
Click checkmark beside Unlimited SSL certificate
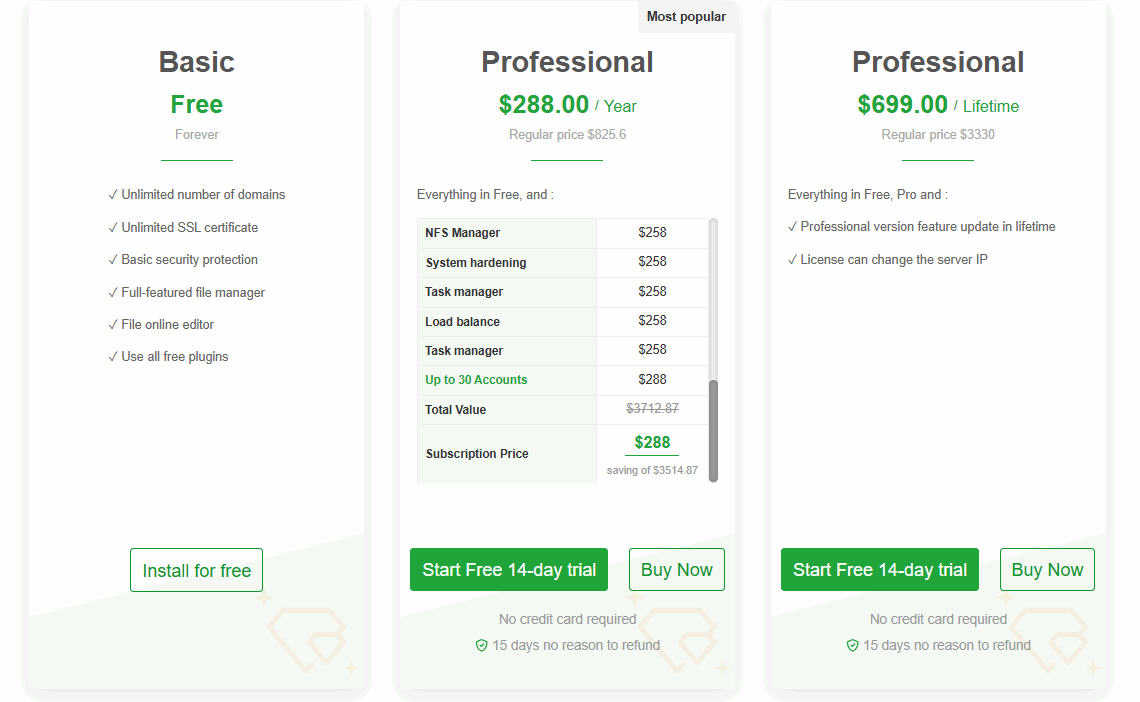point(113,227)
